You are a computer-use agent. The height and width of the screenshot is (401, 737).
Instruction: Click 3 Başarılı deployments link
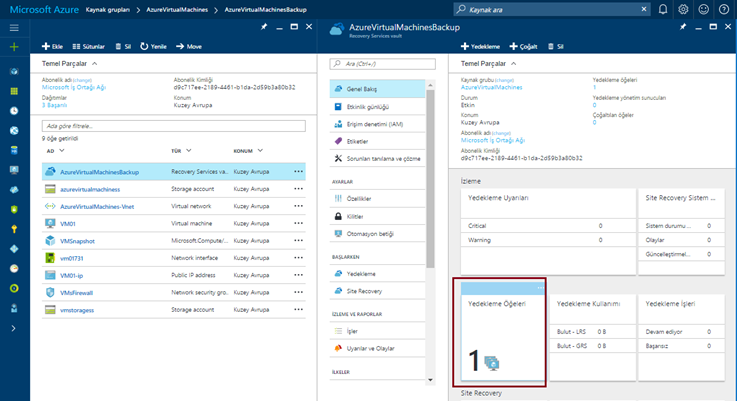point(54,105)
